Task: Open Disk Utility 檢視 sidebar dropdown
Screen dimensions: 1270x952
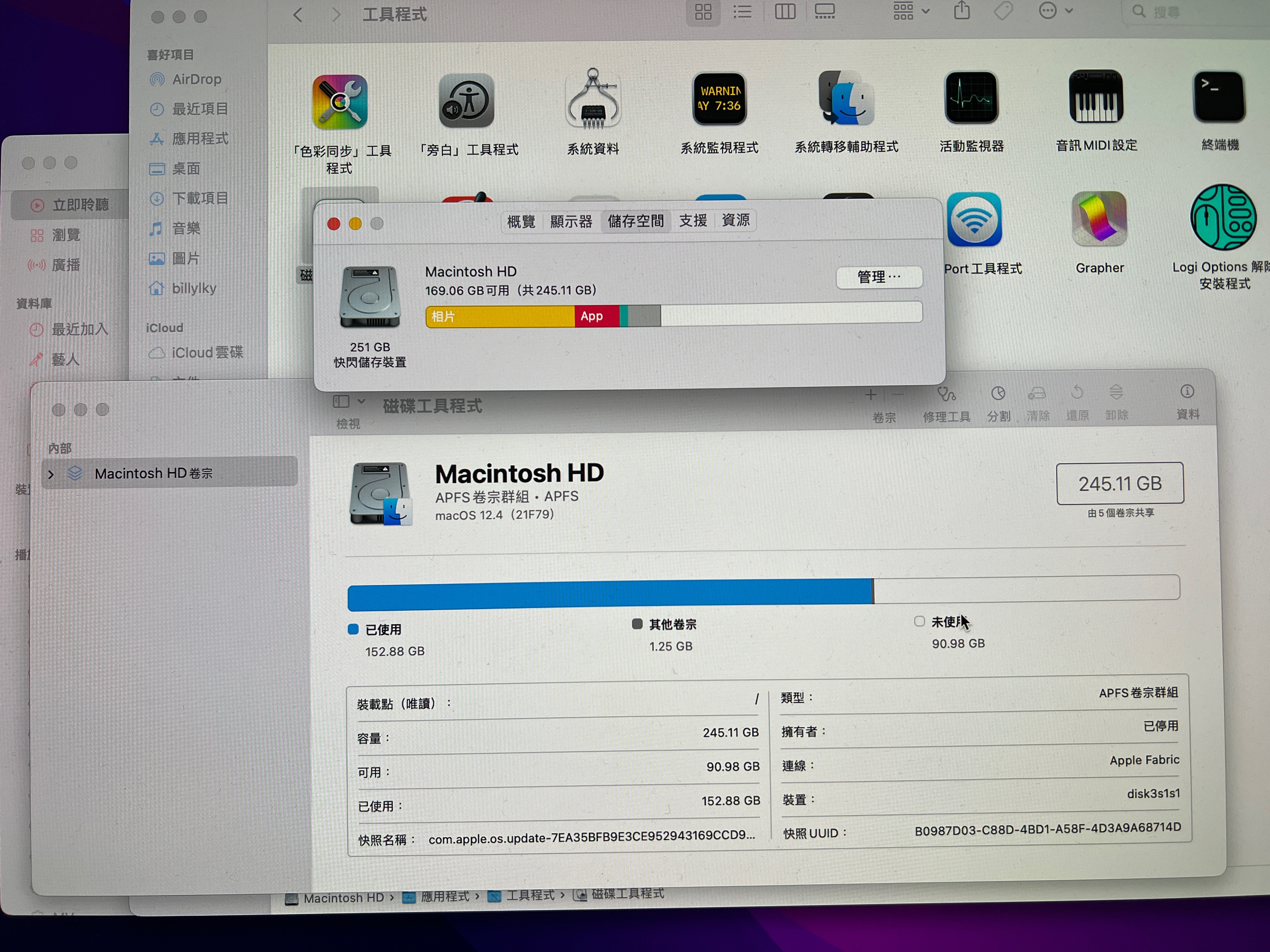Action: [x=349, y=402]
